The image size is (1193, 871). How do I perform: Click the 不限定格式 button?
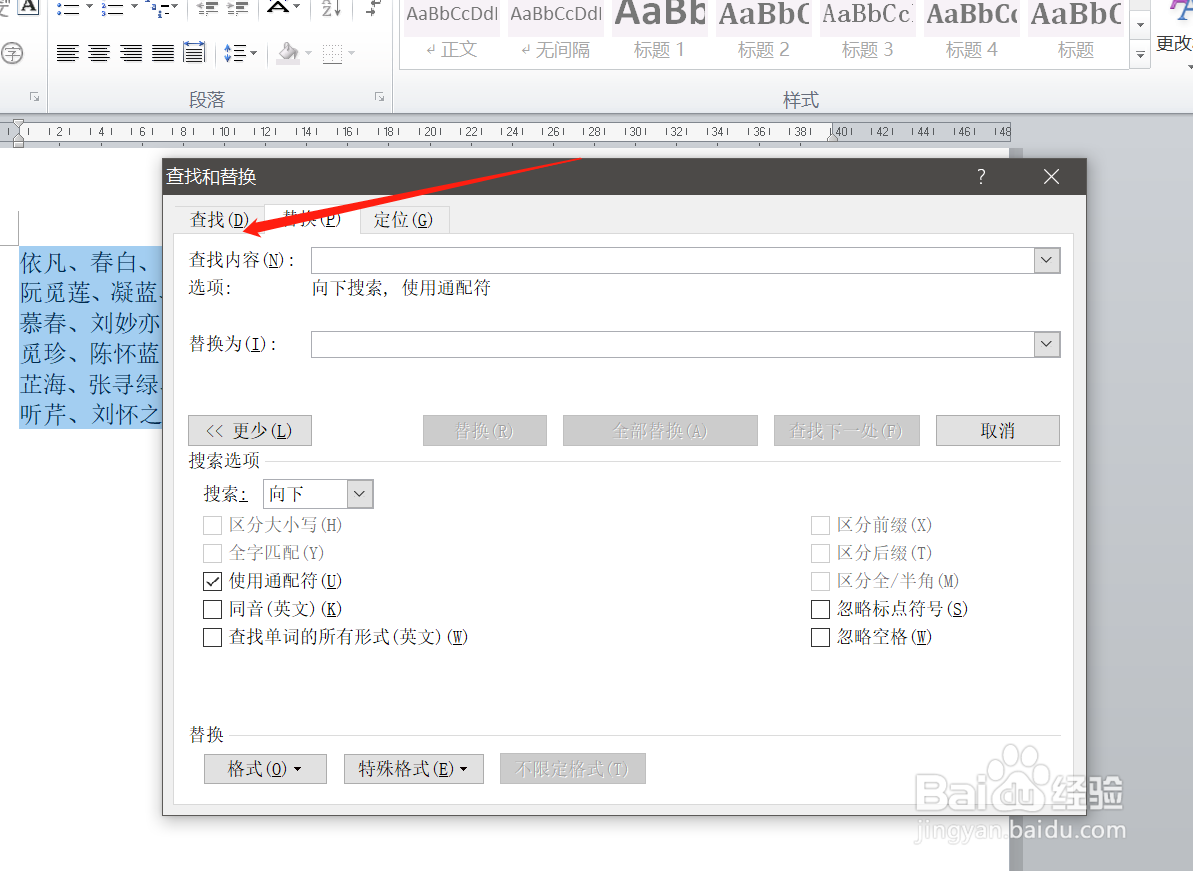[573, 769]
